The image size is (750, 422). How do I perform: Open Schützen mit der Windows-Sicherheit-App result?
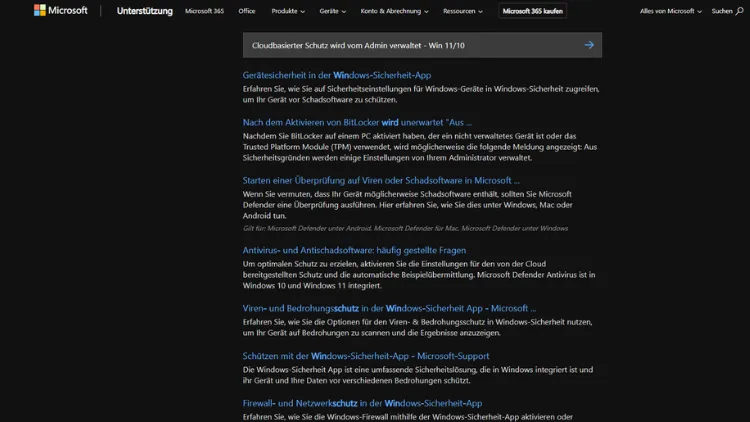point(365,356)
